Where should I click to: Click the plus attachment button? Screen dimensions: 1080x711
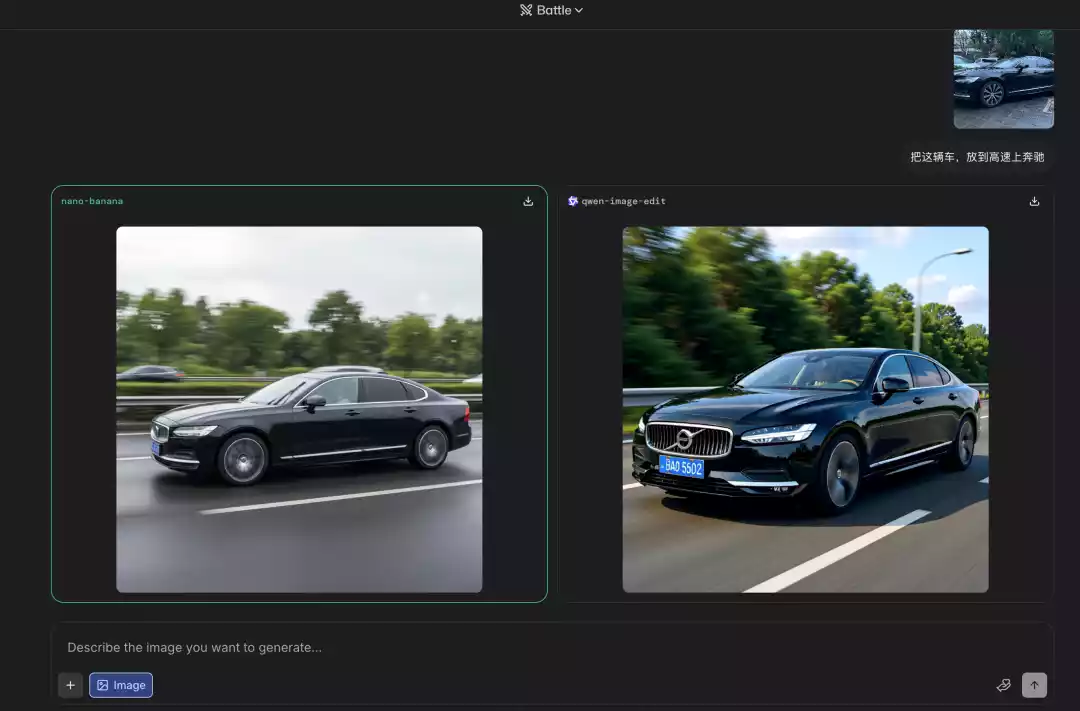click(70, 685)
